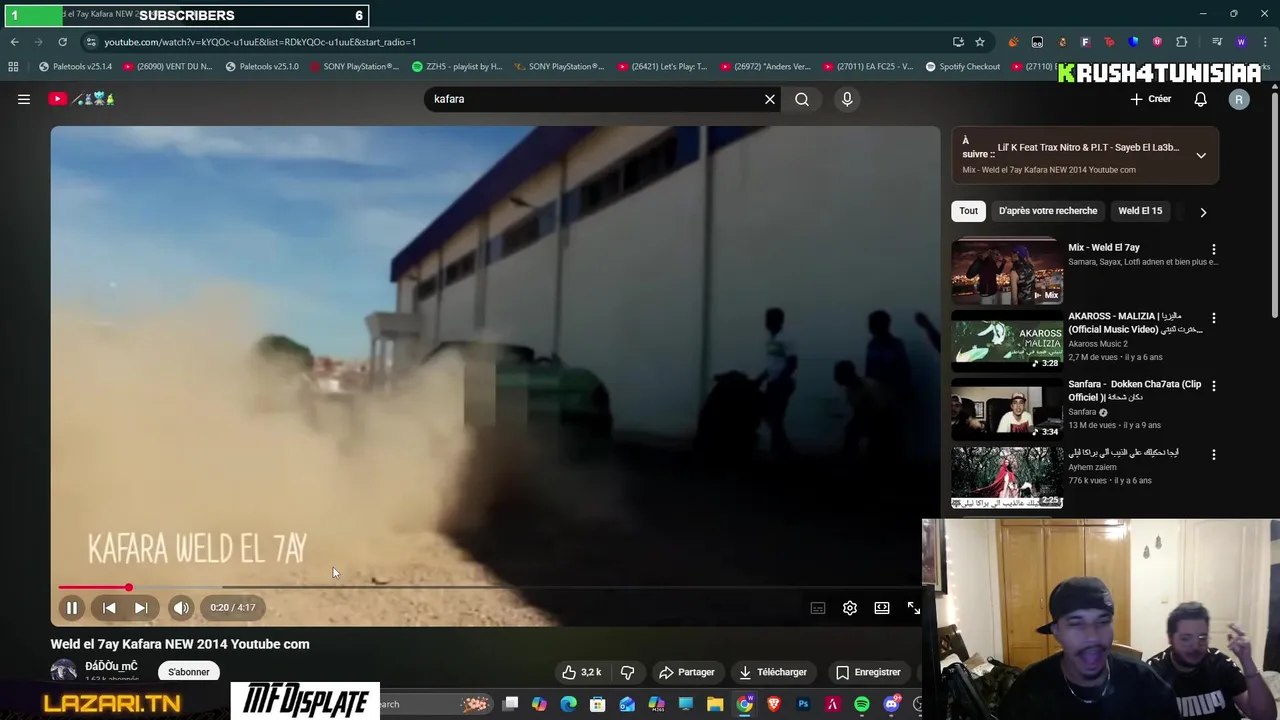
Task: Mute the video volume
Action: [181, 607]
